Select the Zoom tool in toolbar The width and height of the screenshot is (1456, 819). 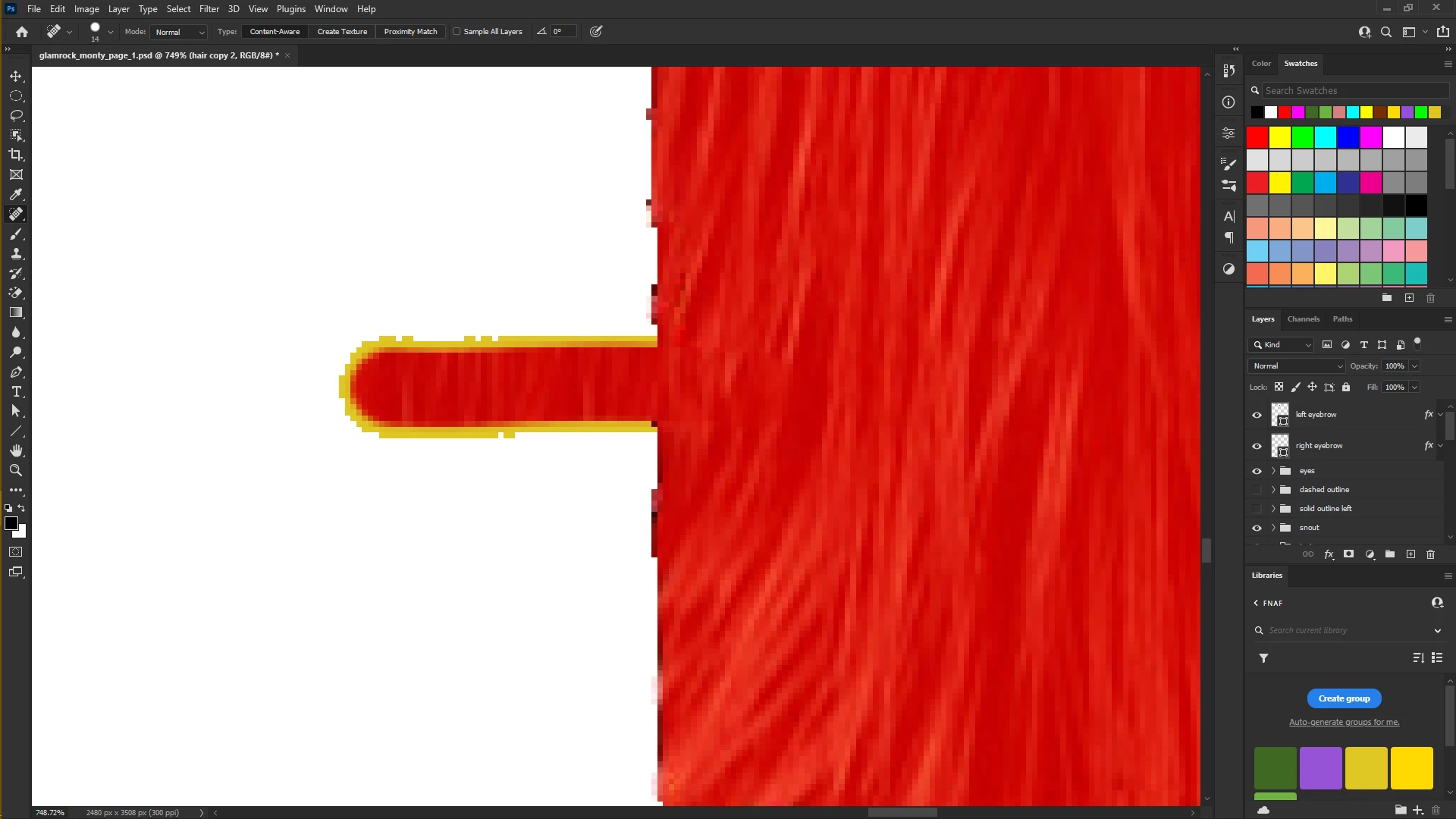click(x=16, y=470)
